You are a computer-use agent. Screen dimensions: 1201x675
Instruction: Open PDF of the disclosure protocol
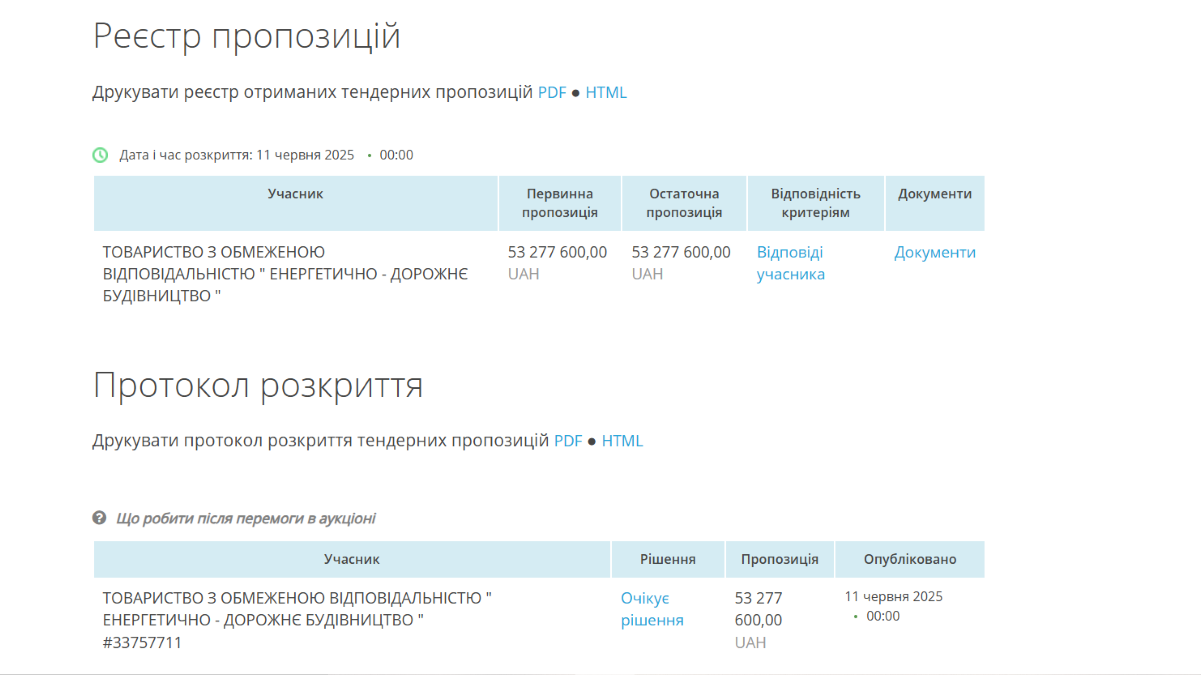click(x=568, y=441)
